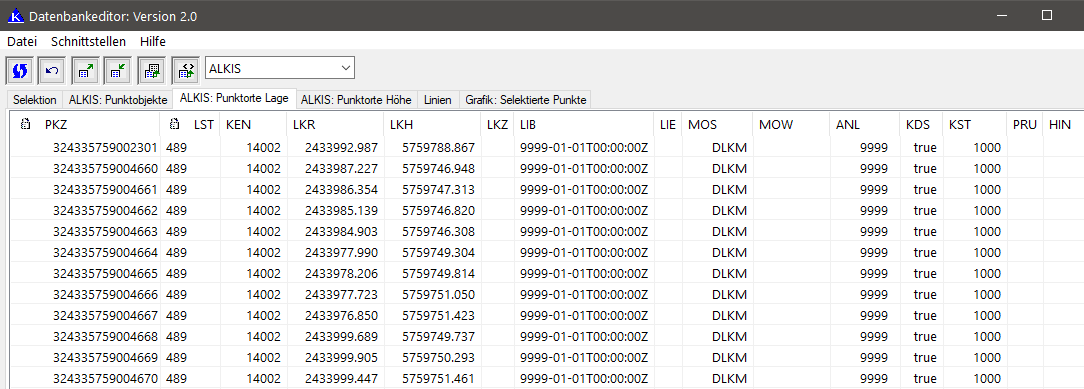Click LKR value 2433992.987

point(342,147)
